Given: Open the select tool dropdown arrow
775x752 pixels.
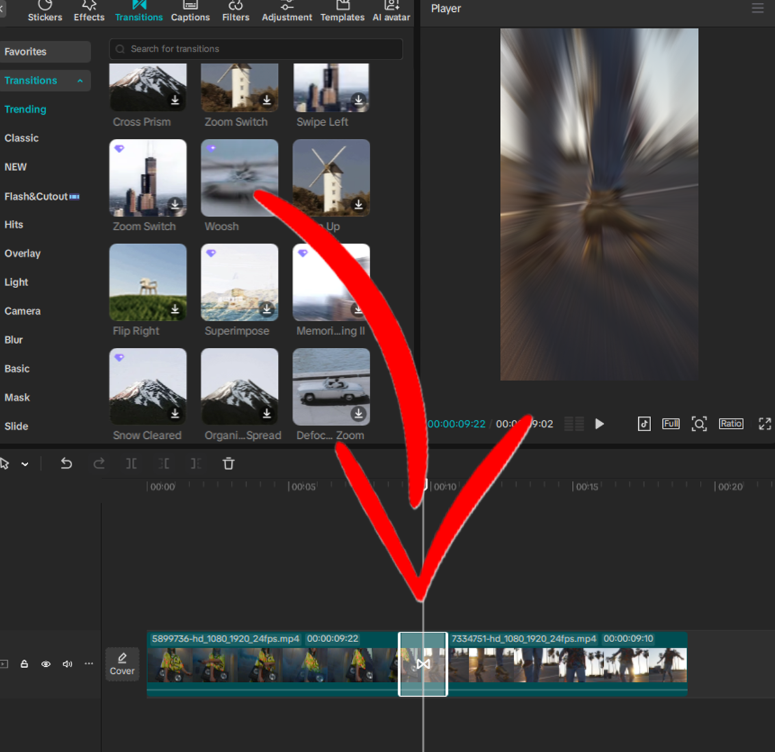Looking at the screenshot, I should point(25,464).
